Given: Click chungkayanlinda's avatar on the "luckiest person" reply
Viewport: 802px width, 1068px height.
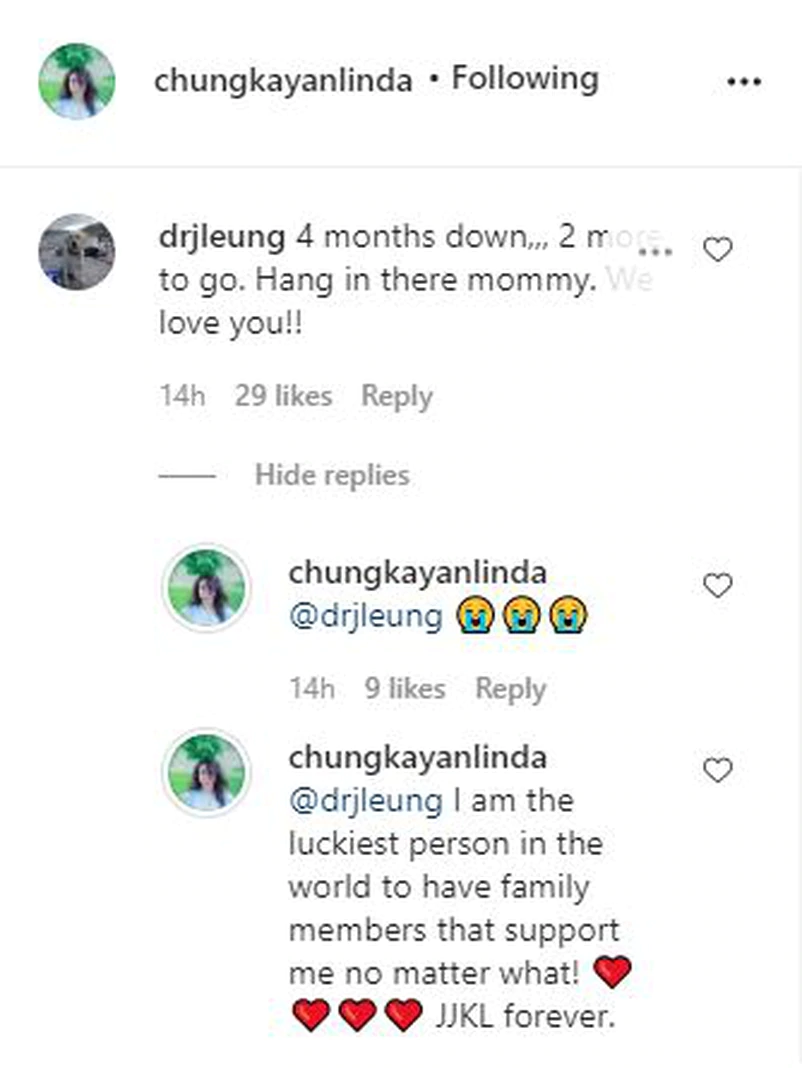Looking at the screenshot, I should [x=205, y=773].
